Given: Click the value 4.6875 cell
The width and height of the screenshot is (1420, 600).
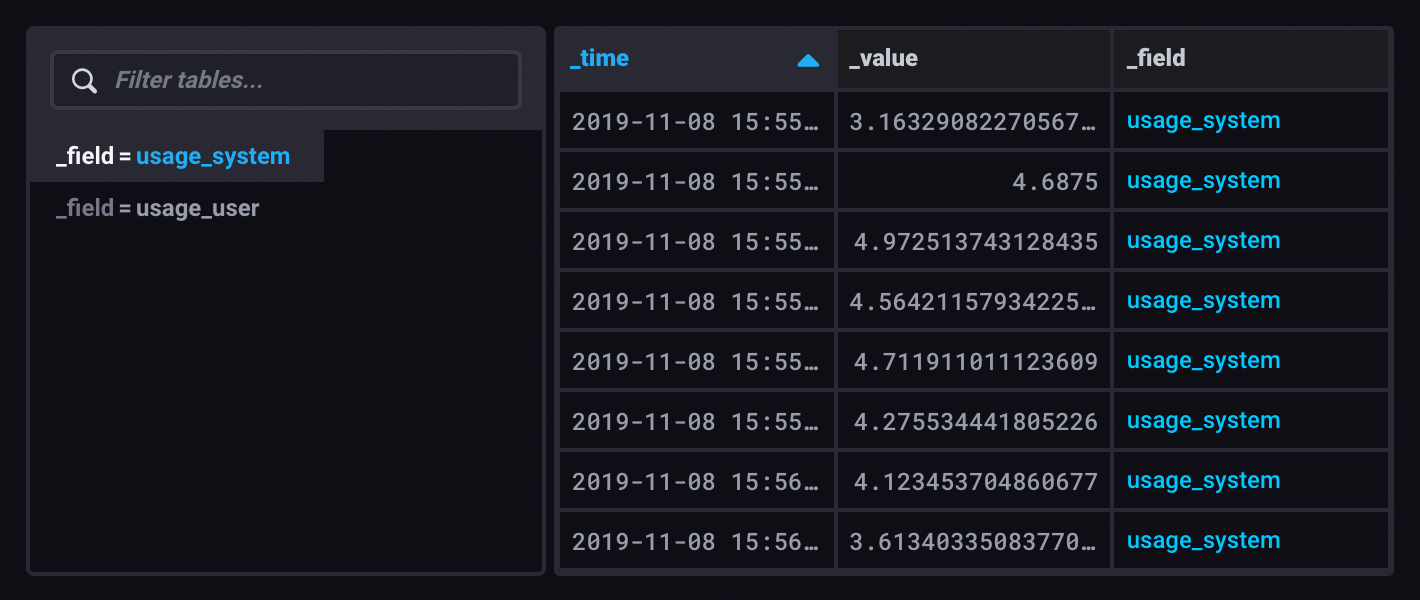Looking at the screenshot, I should pyautogui.click(x=1056, y=181).
